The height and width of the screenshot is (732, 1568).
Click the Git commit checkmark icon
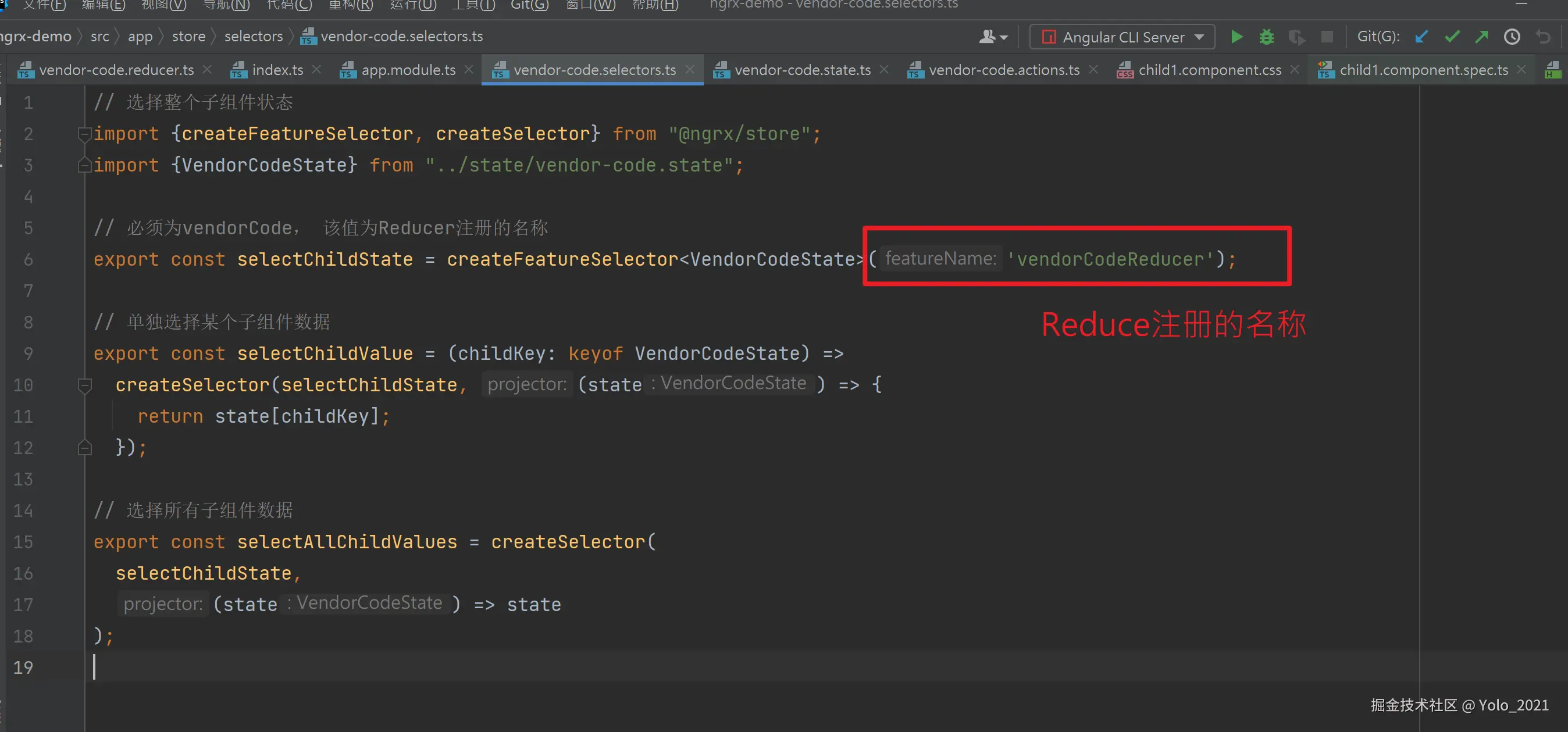pyautogui.click(x=1452, y=37)
